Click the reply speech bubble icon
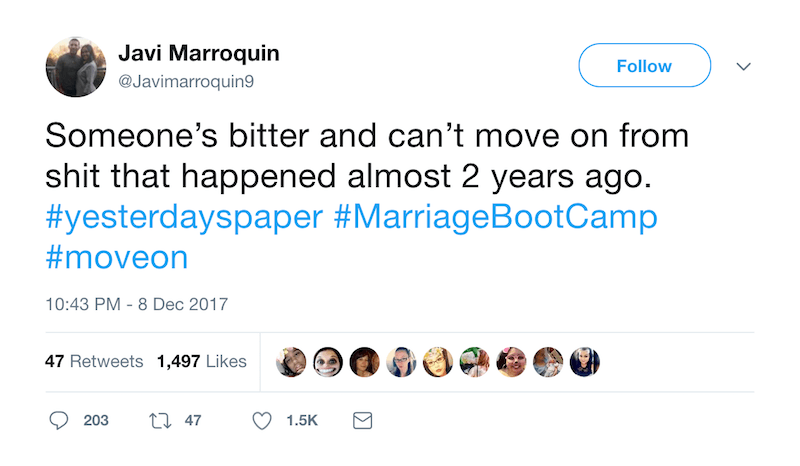 pos(59,421)
